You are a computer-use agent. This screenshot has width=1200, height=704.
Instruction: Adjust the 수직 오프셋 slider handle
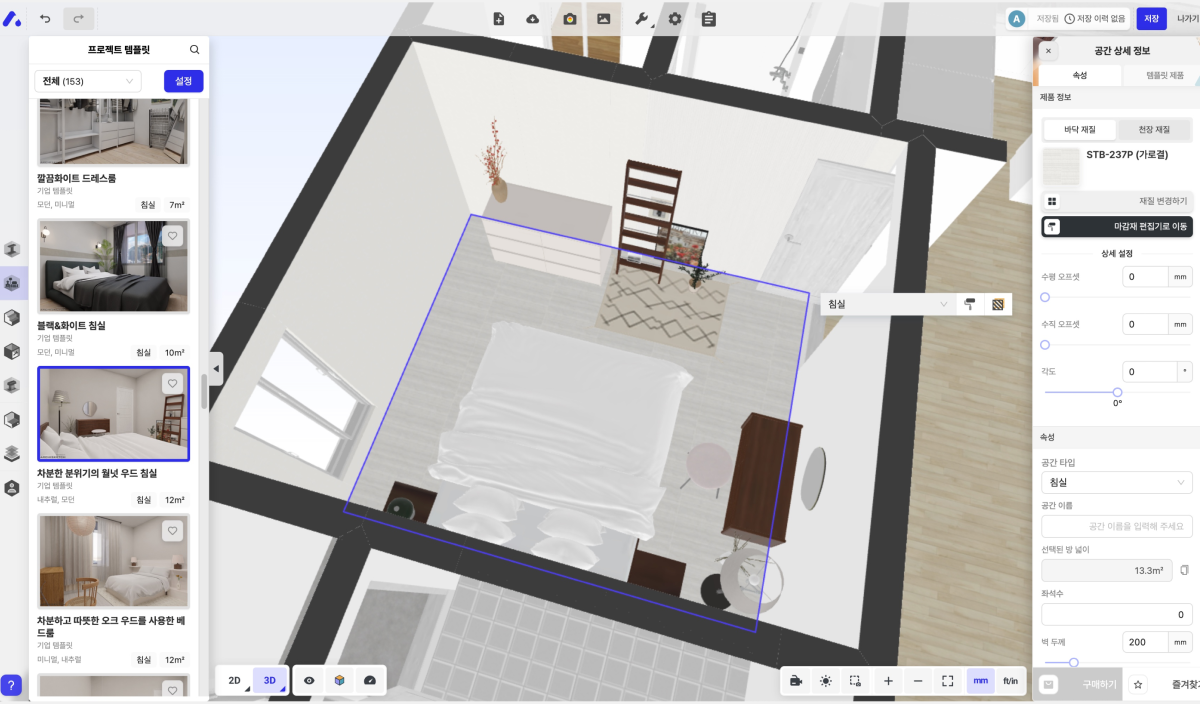(1045, 344)
